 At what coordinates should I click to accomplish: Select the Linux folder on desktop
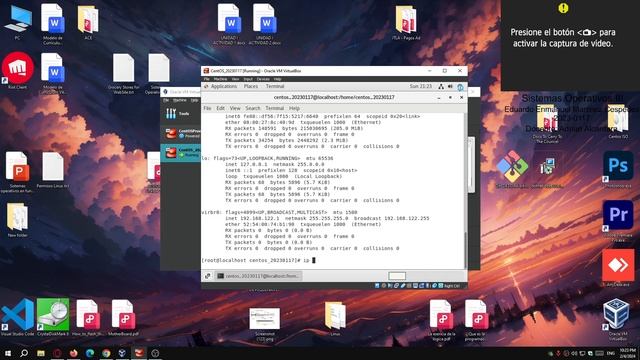pos(335,318)
